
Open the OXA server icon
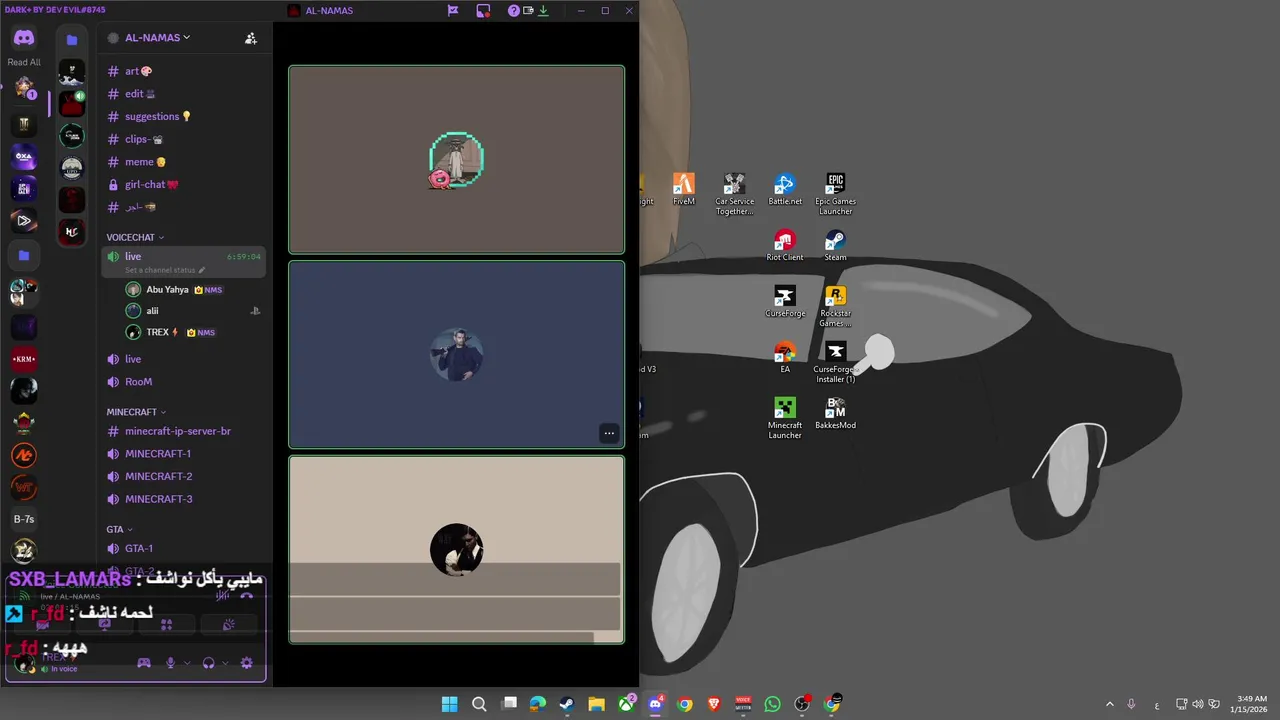point(24,157)
